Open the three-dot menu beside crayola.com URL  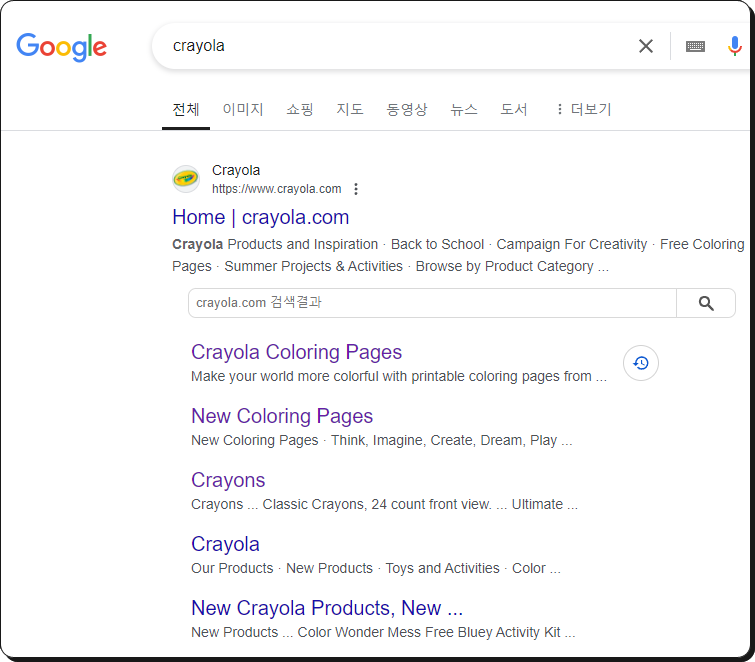pos(356,189)
